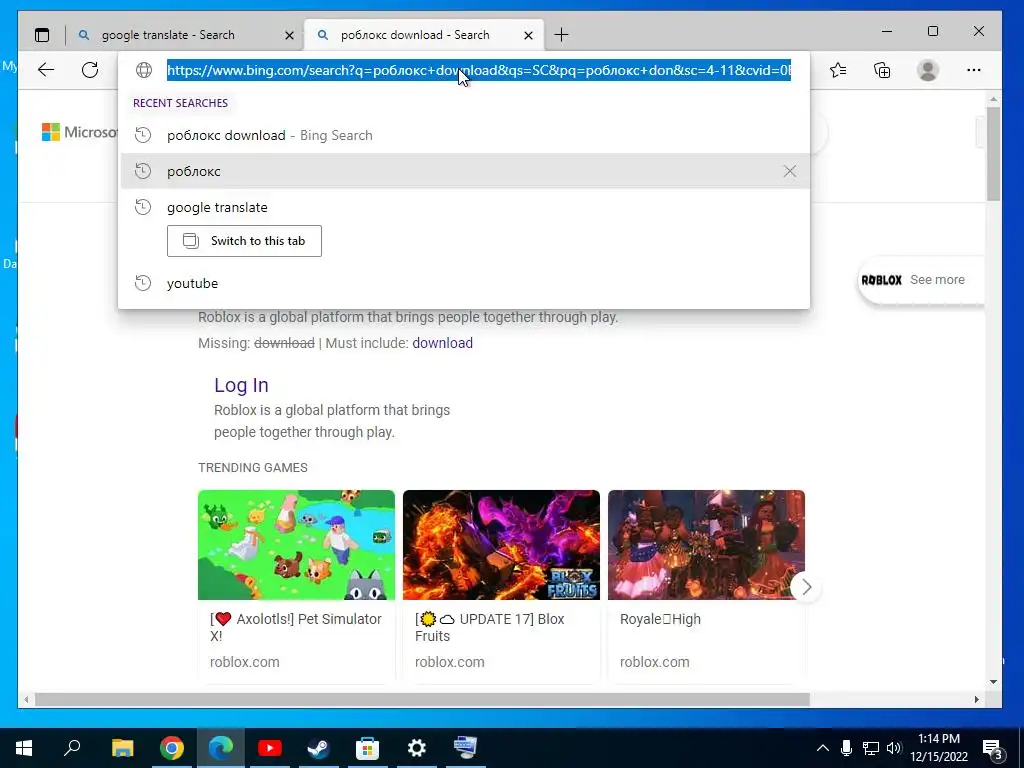Screen dimensions: 1024x768
Task: Click the Microsoft logo on page
Action: click(79, 132)
